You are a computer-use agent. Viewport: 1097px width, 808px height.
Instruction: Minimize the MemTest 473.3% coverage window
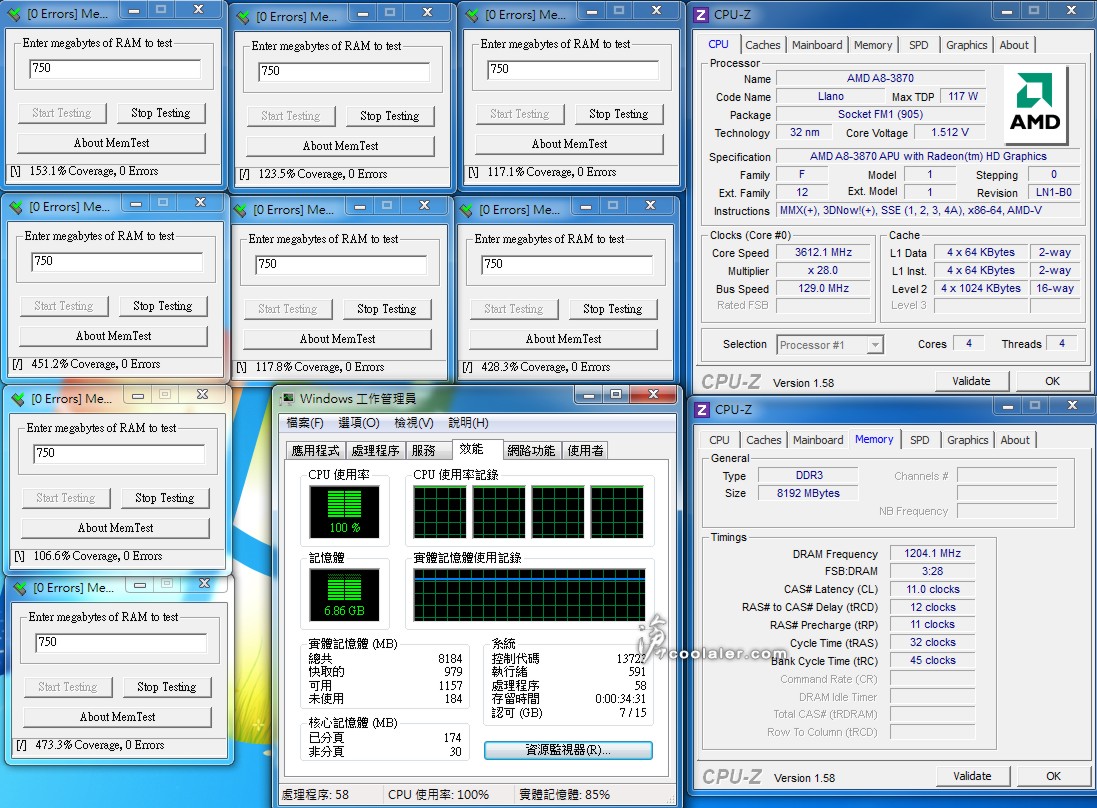(x=140, y=584)
